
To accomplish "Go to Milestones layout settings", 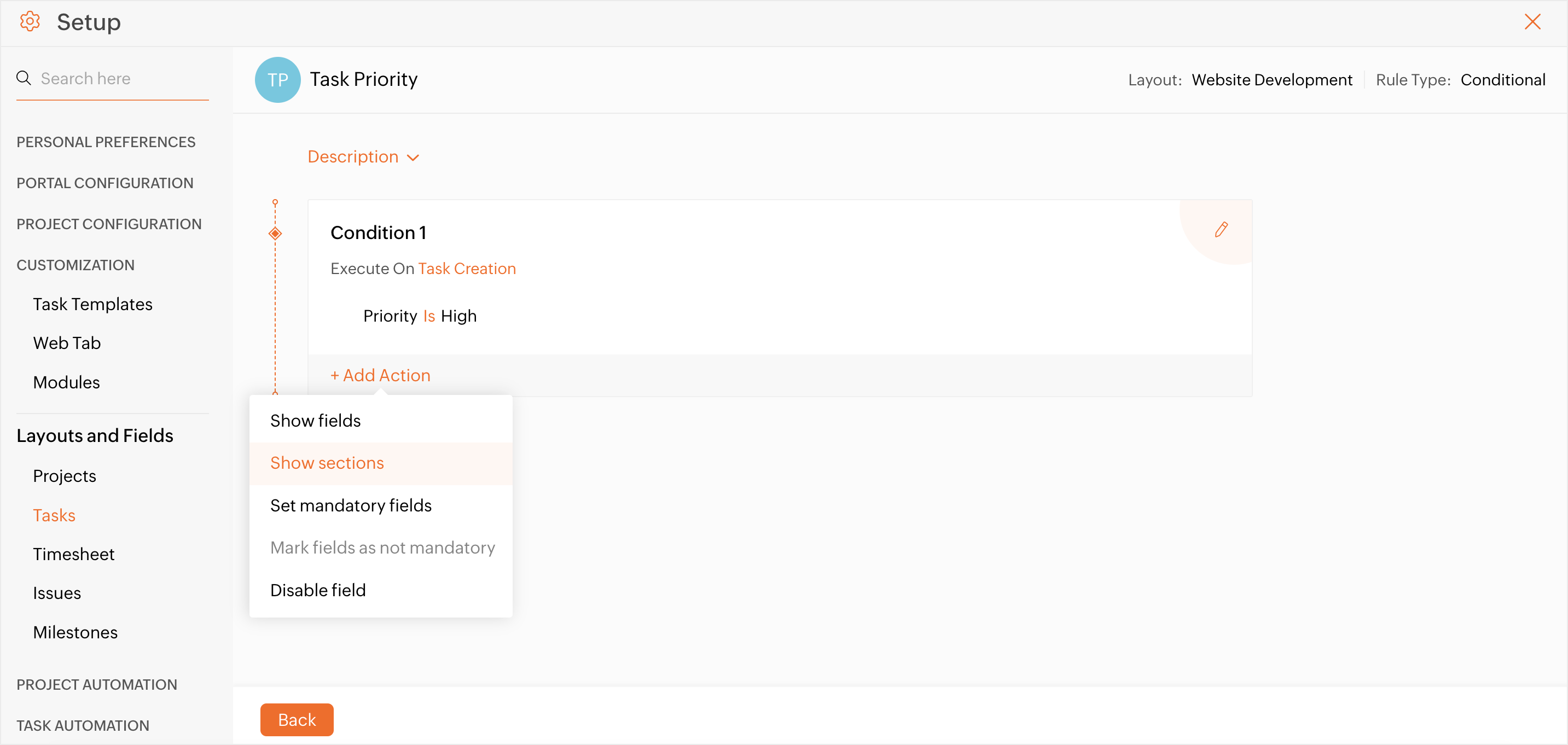I will point(76,632).
